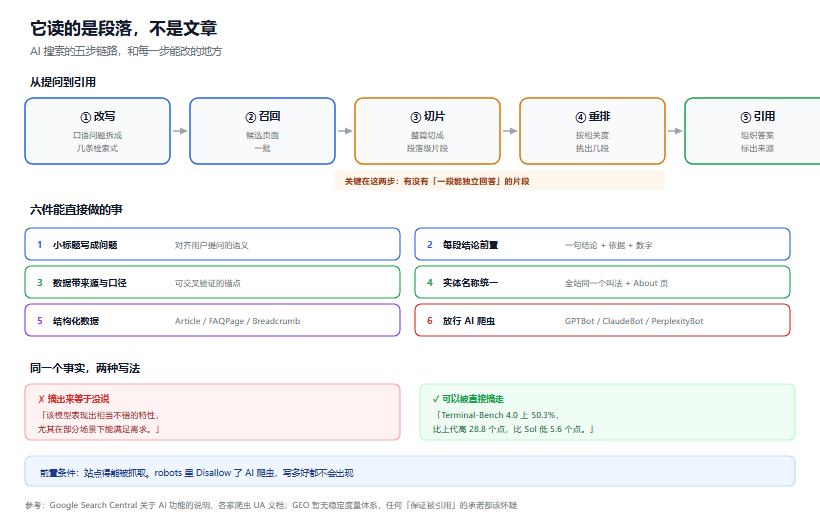Click item 5 结构化数据
This screenshot has width=820, height=520.
point(212,321)
